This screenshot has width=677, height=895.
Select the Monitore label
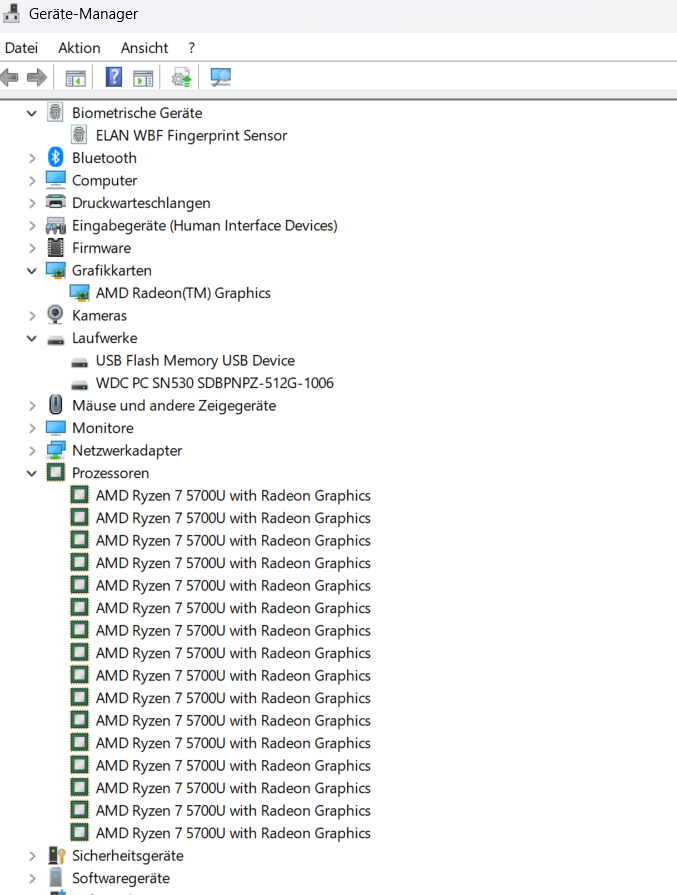tap(103, 428)
